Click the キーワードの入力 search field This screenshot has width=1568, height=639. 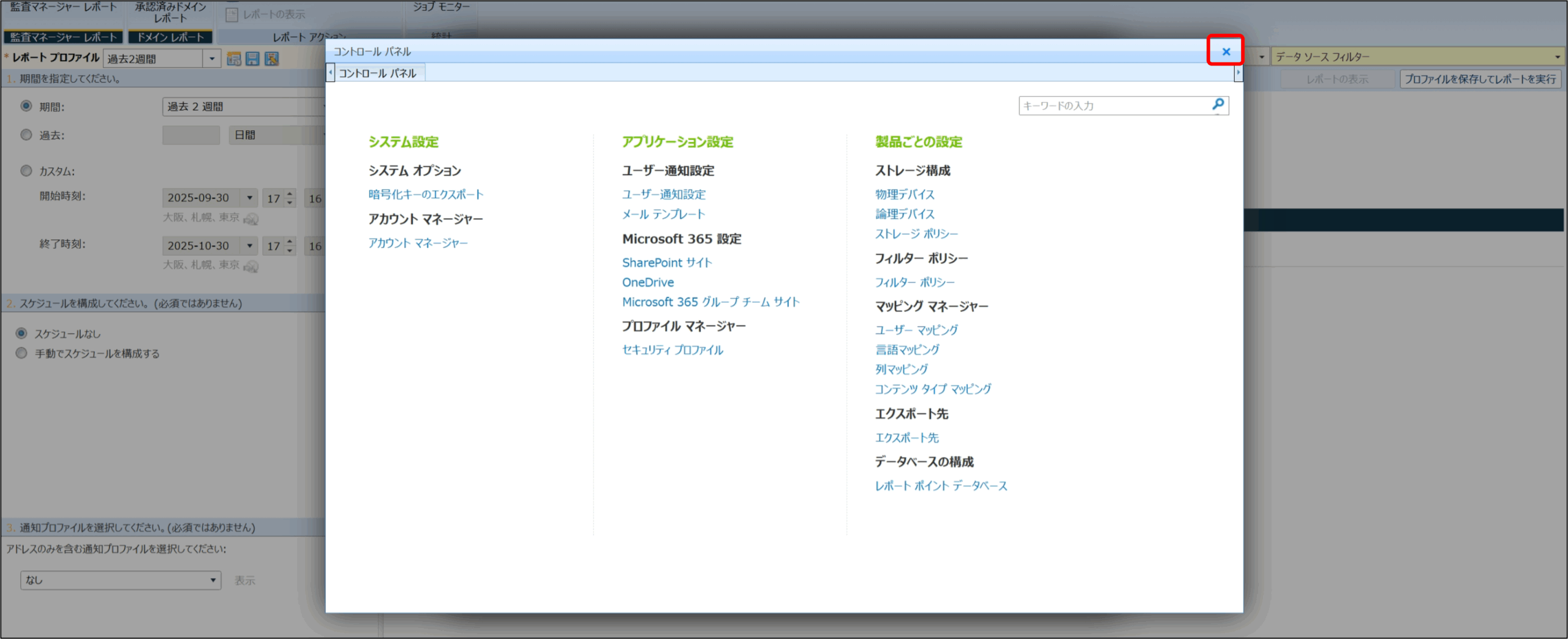[1114, 106]
